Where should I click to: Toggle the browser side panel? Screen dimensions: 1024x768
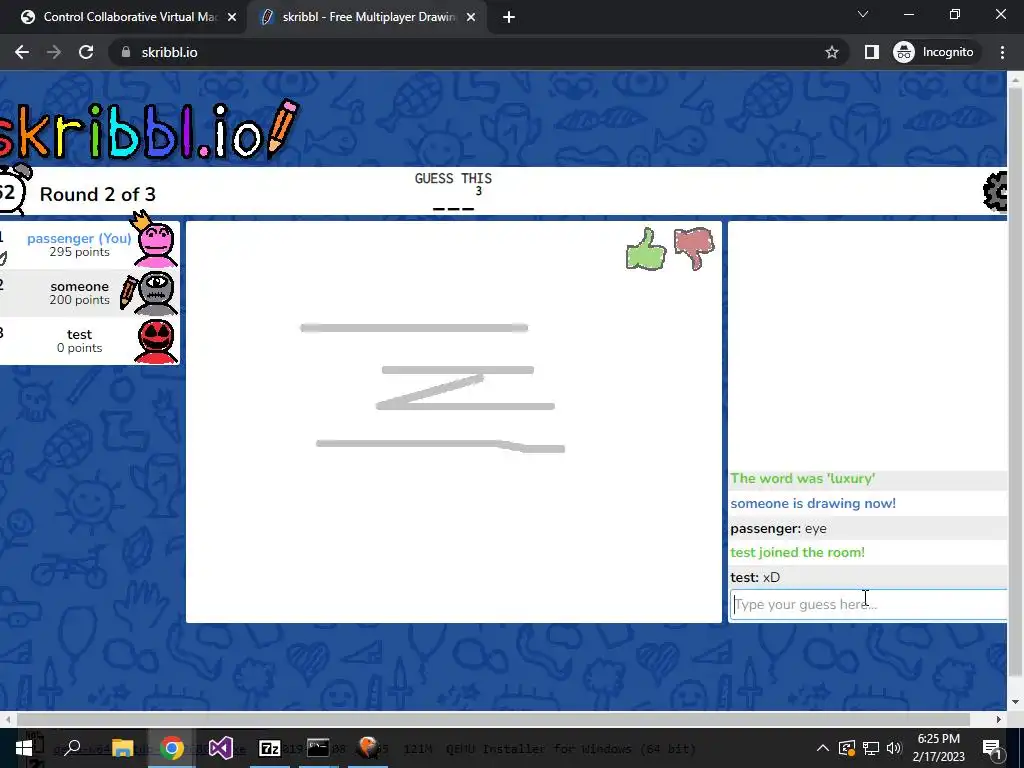point(872,52)
